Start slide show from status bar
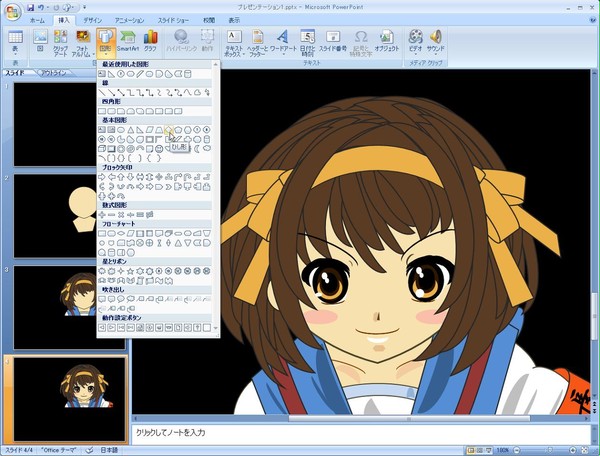The height and width of the screenshot is (456, 600). pos(489,450)
